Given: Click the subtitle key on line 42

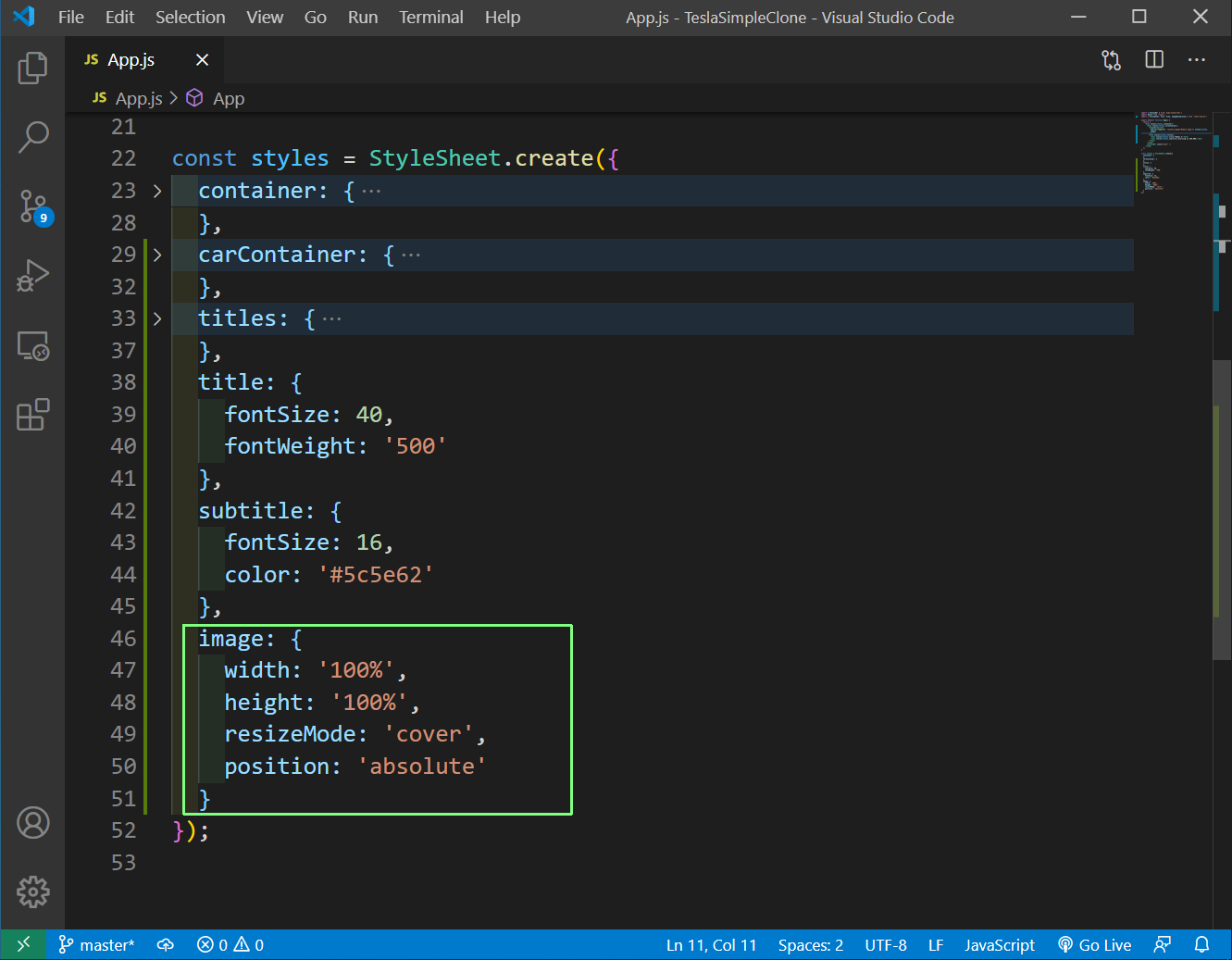Looking at the screenshot, I should coord(250,511).
